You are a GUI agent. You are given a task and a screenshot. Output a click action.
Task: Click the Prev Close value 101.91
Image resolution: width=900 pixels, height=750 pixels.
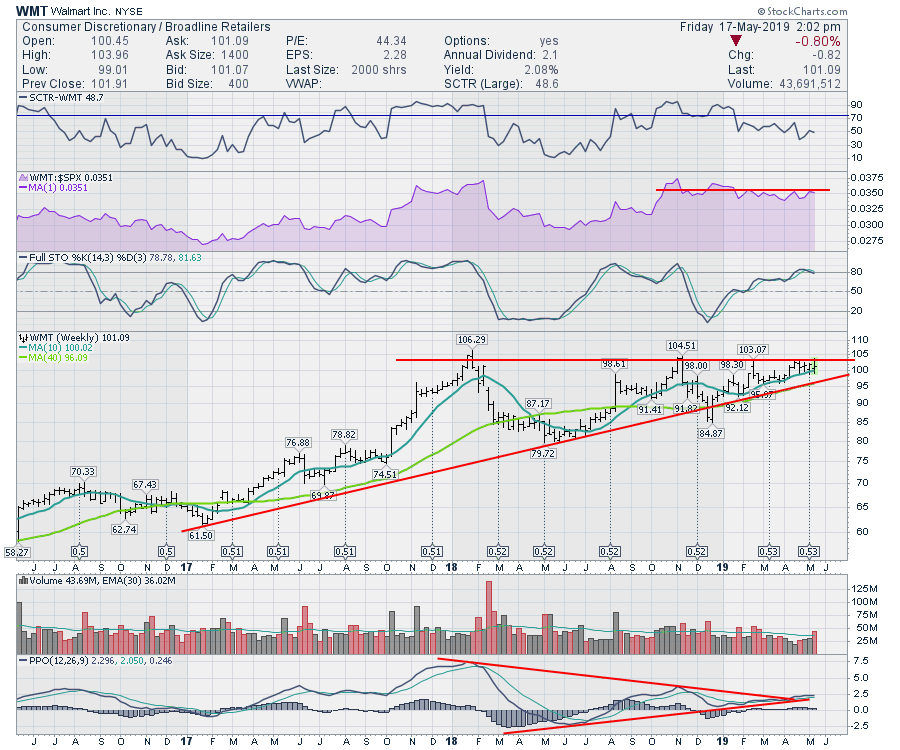[110, 84]
